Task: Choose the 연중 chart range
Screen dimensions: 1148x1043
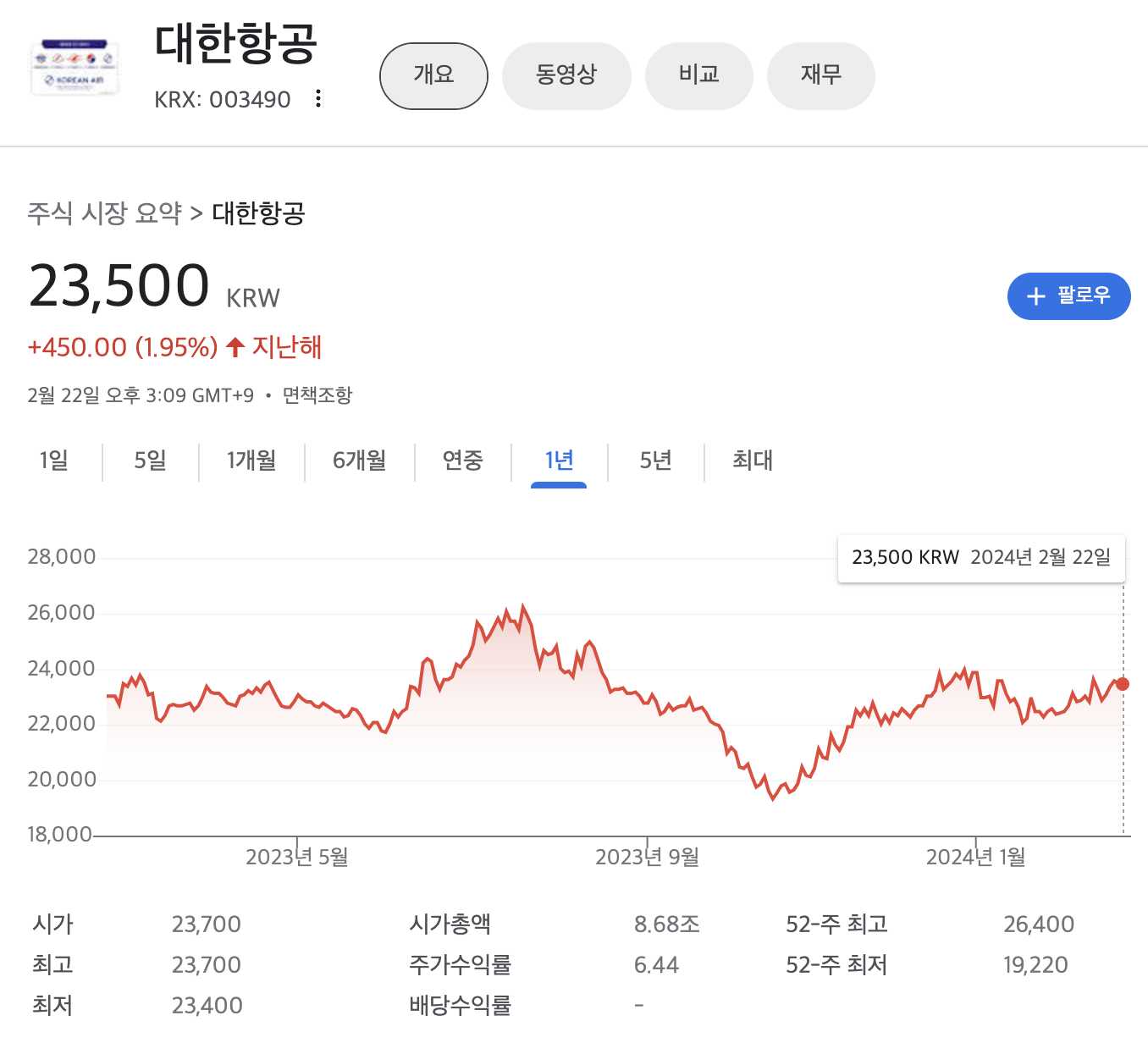Action: pyautogui.click(x=463, y=461)
